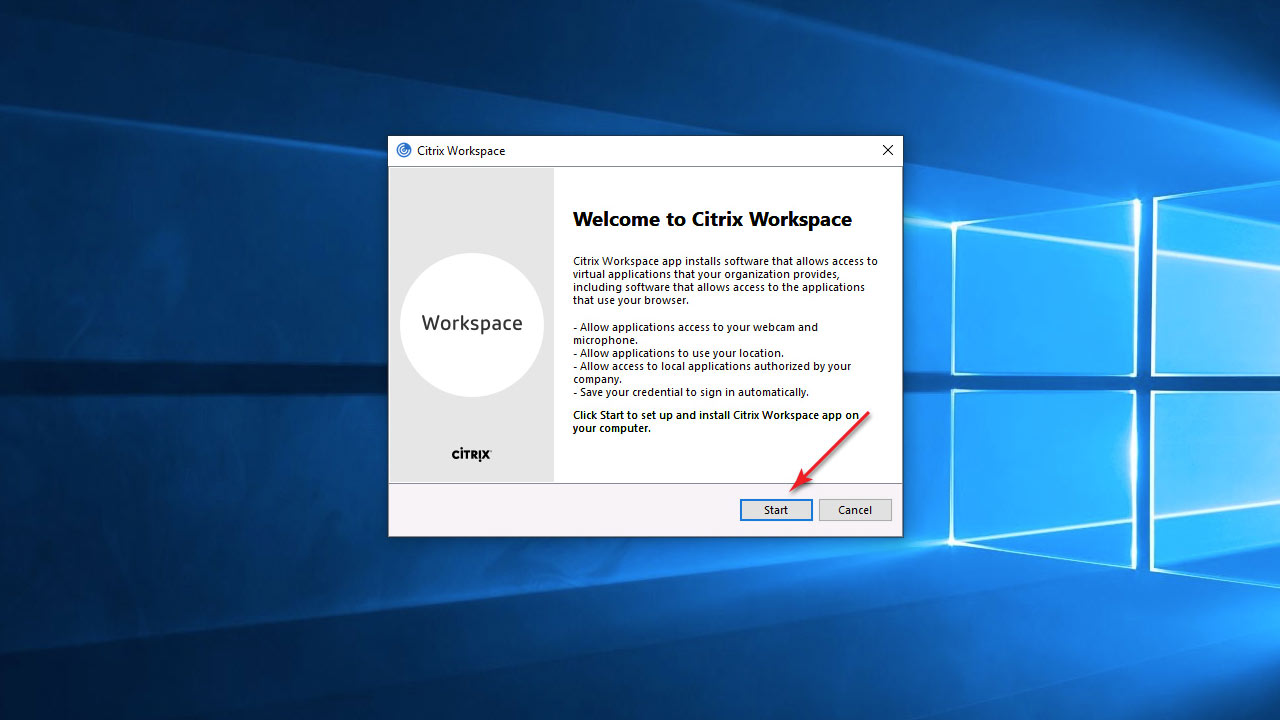Viewport: 1280px width, 720px height.
Task: Click the "use your location" bullet line
Action: coord(680,353)
